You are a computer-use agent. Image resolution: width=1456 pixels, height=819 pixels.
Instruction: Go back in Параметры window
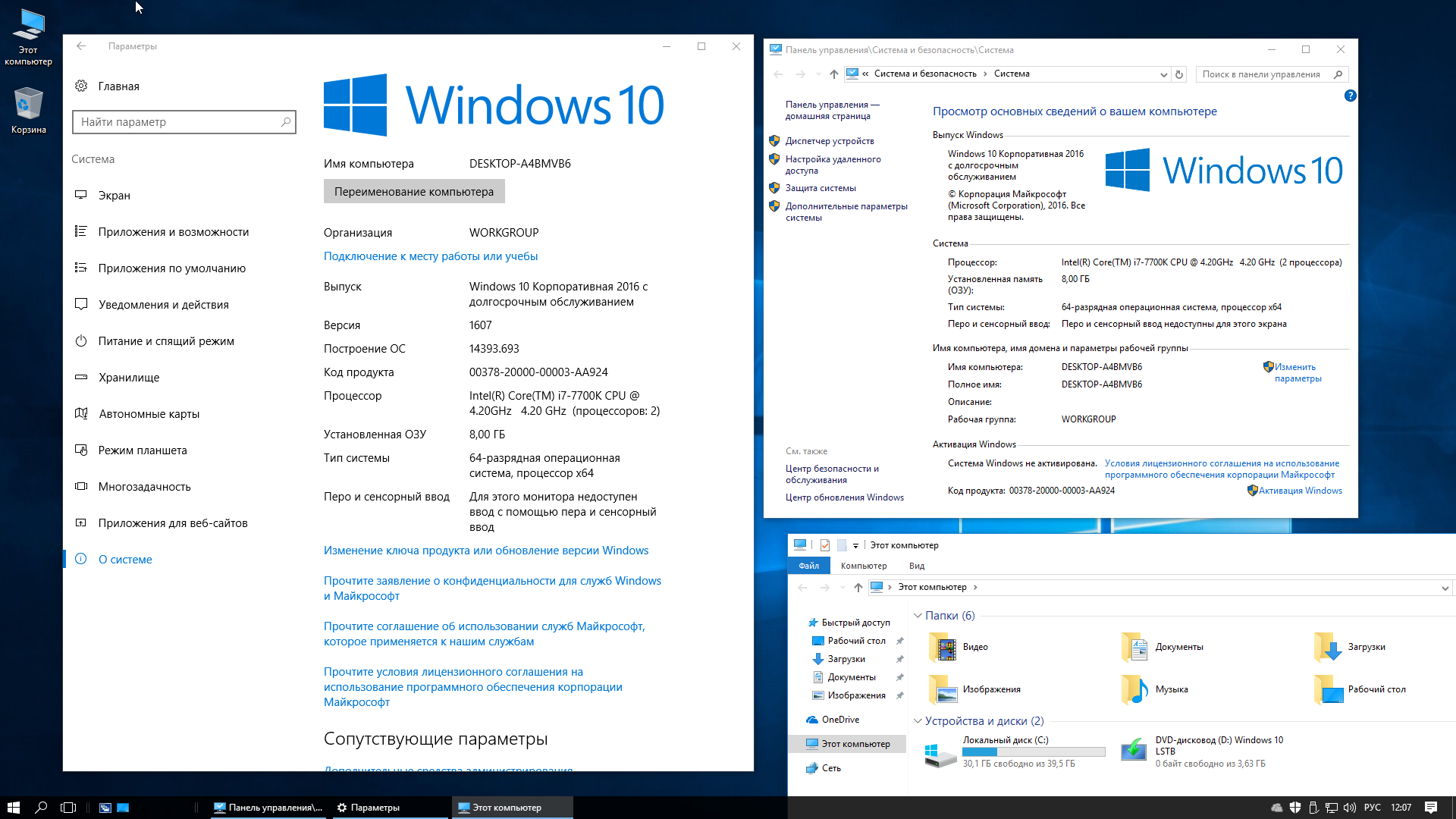pyautogui.click(x=81, y=46)
